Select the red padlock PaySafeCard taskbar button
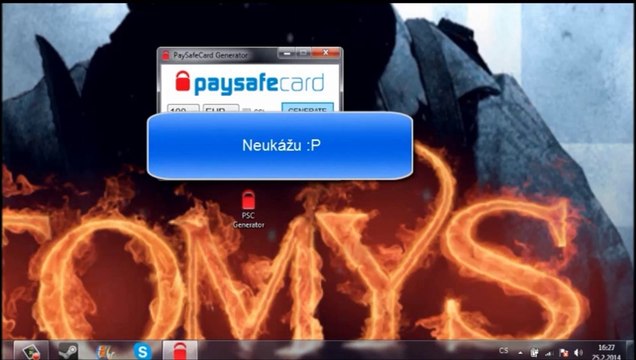 180,351
